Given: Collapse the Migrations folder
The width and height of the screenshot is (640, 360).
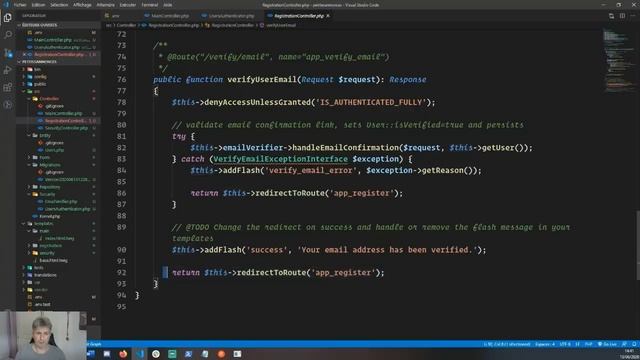Looking at the screenshot, I should coord(50,165).
